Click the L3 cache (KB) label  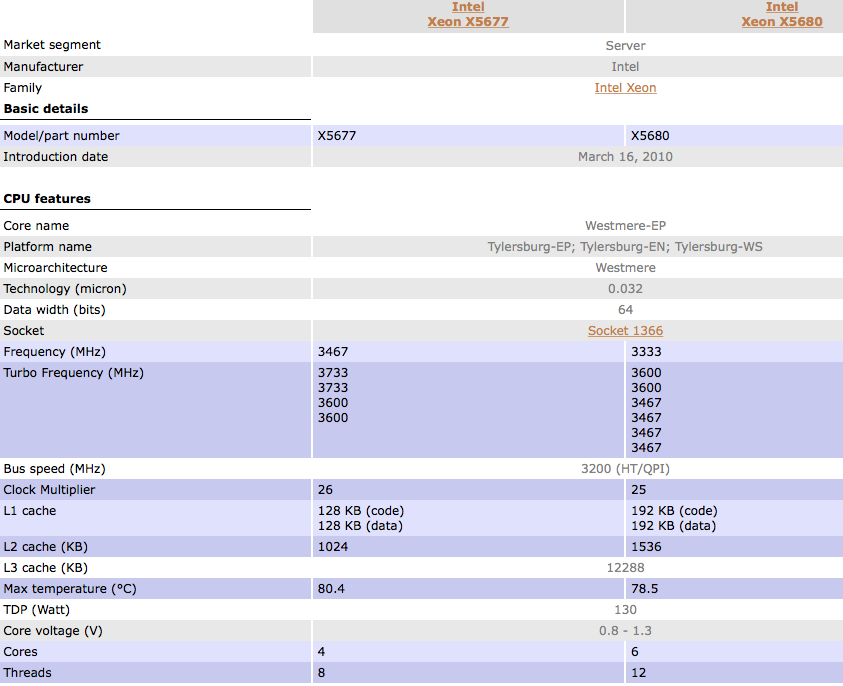coord(46,568)
